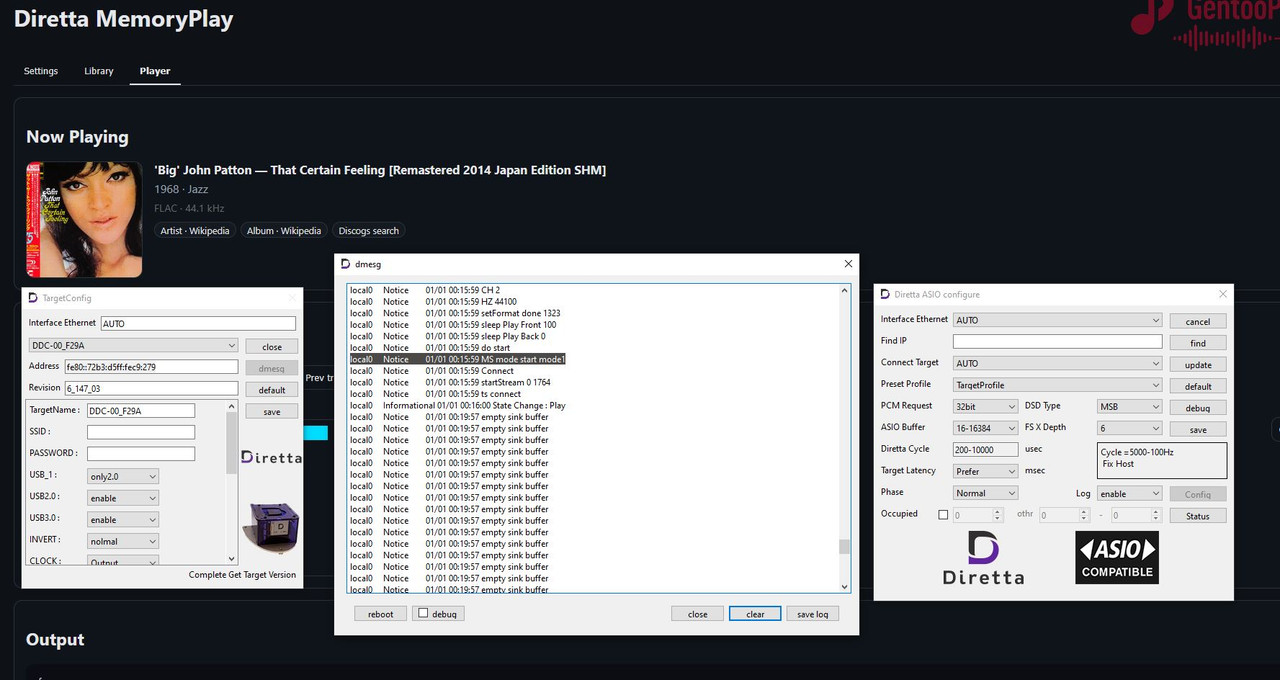1280x680 pixels.
Task: Click Diretta icon in ASIO configure title bar
Action: [885, 294]
